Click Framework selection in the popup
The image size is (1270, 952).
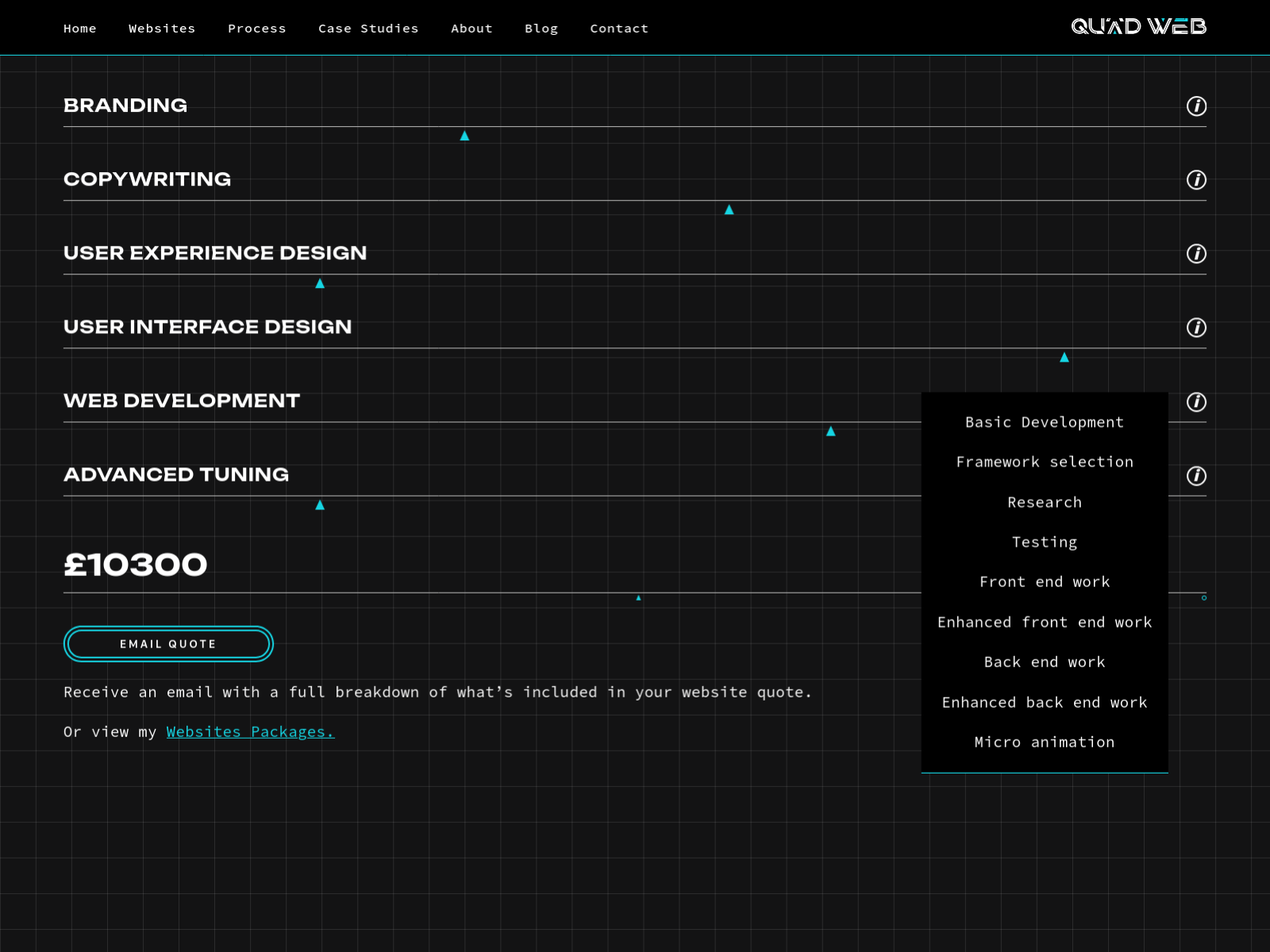pyautogui.click(x=1045, y=463)
